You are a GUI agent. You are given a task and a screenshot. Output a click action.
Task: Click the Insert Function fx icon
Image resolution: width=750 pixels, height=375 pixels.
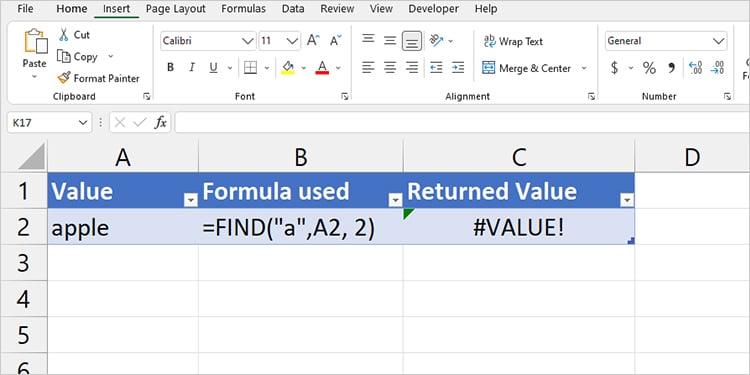[160, 123]
